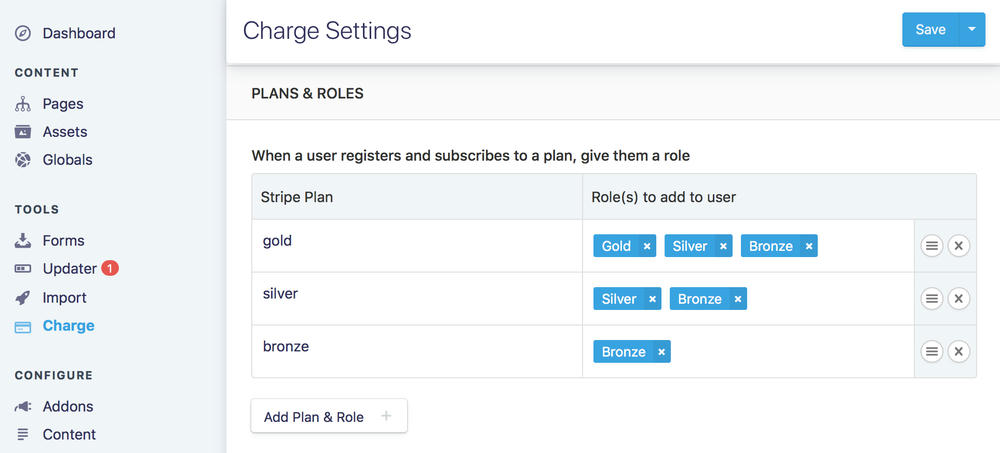Screen dimensions: 1000x453
Task: Click the Charge credit card icon
Action: point(23,326)
